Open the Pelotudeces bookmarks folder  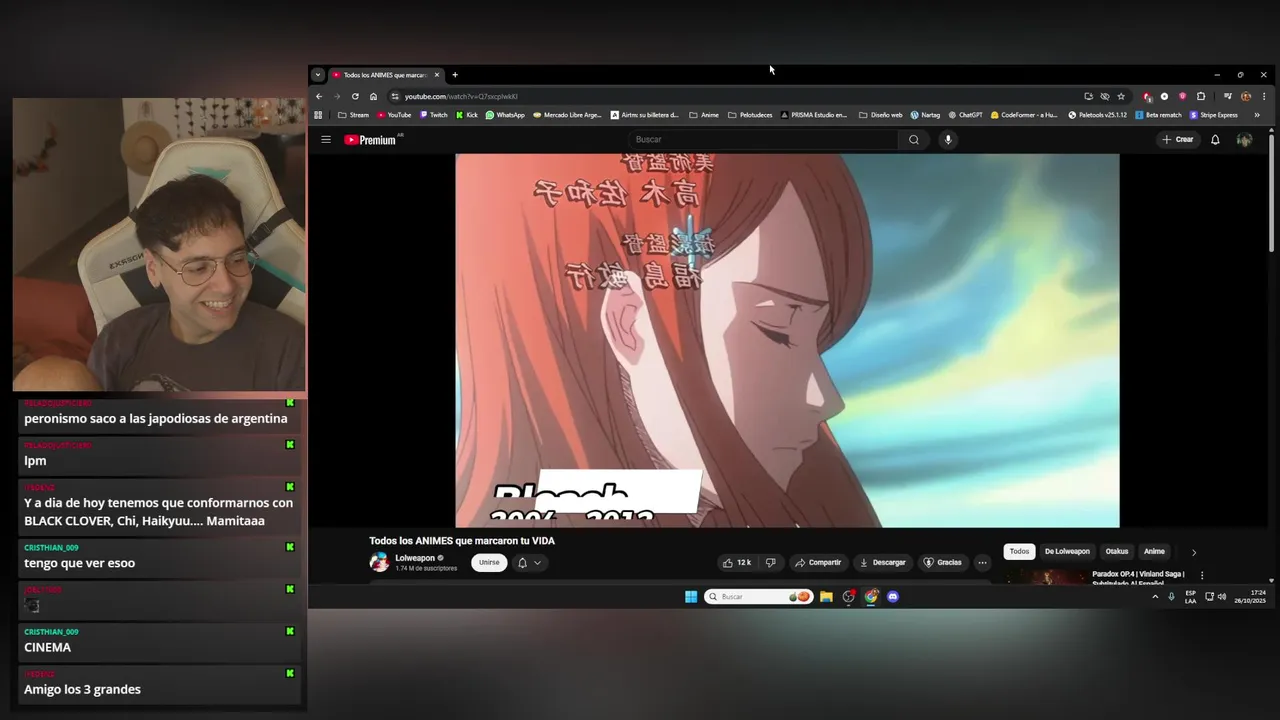tap(750, 115)
